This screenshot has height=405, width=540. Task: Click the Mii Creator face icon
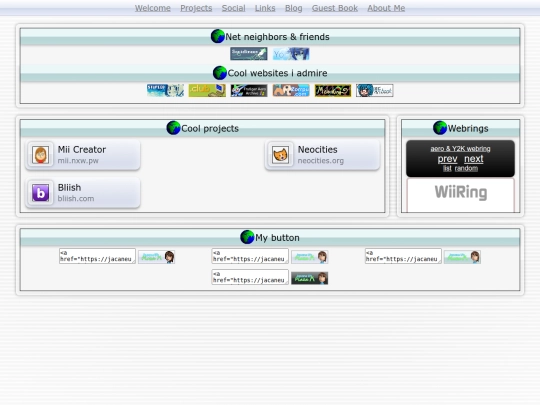click(x=41, y=155)
